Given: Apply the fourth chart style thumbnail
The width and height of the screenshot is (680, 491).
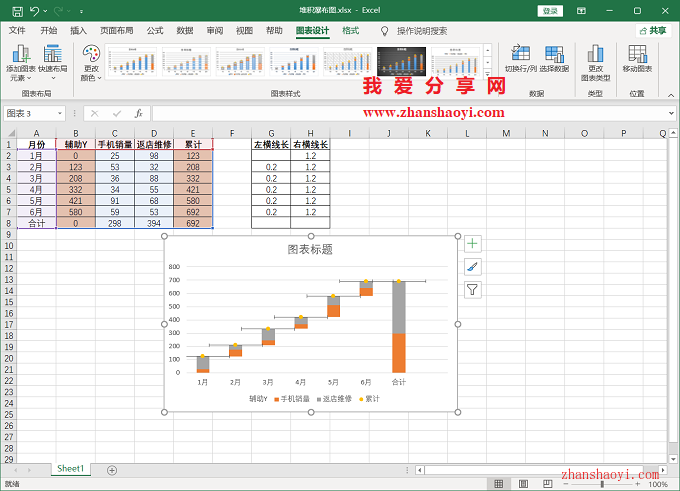Looking at the screenshot, I should coord(294,62).
